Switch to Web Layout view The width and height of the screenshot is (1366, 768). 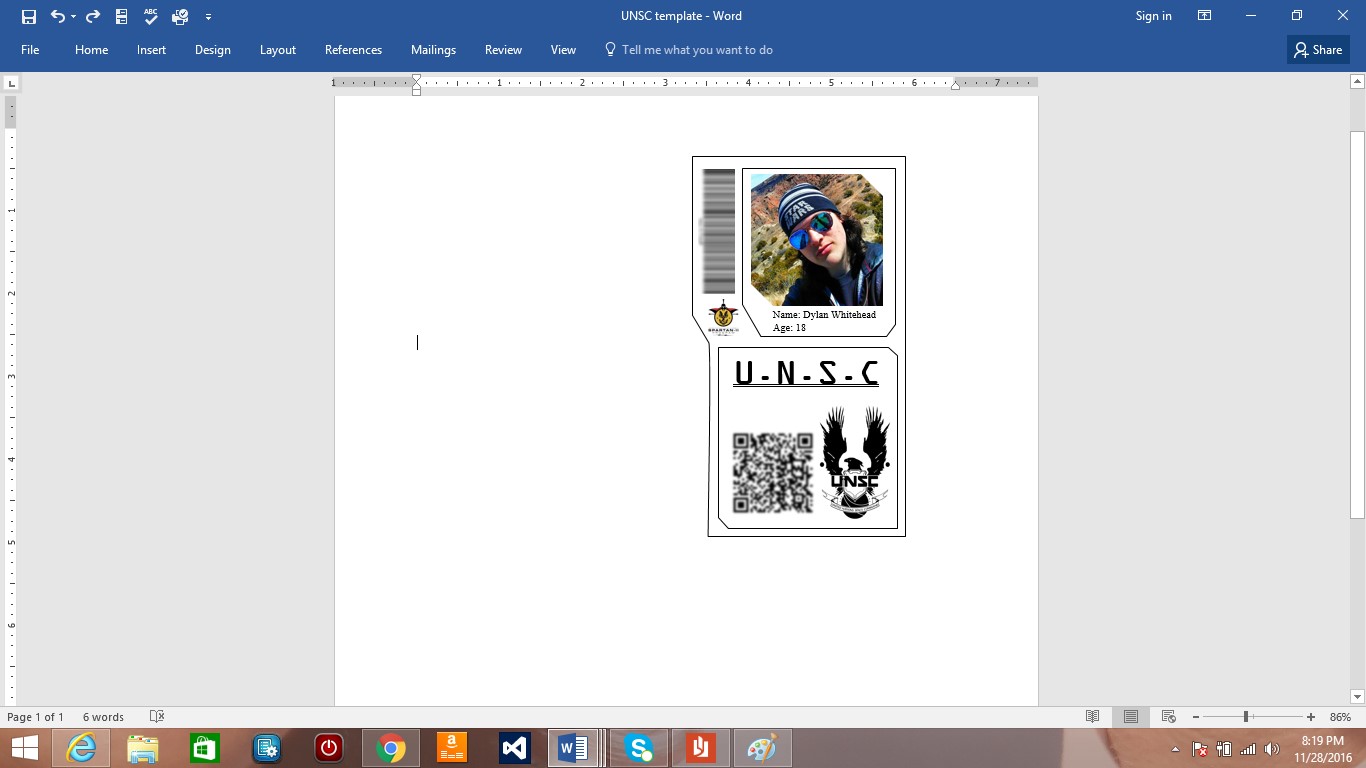tap(1168, 717)
